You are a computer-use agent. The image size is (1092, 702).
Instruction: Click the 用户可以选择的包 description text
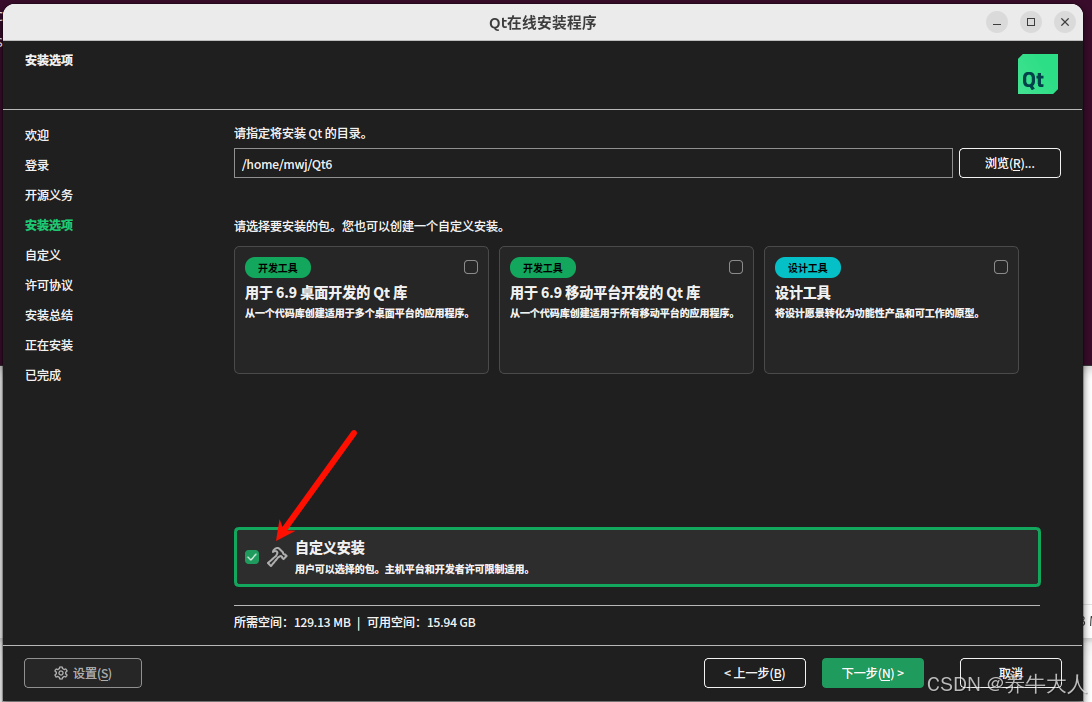414,569
